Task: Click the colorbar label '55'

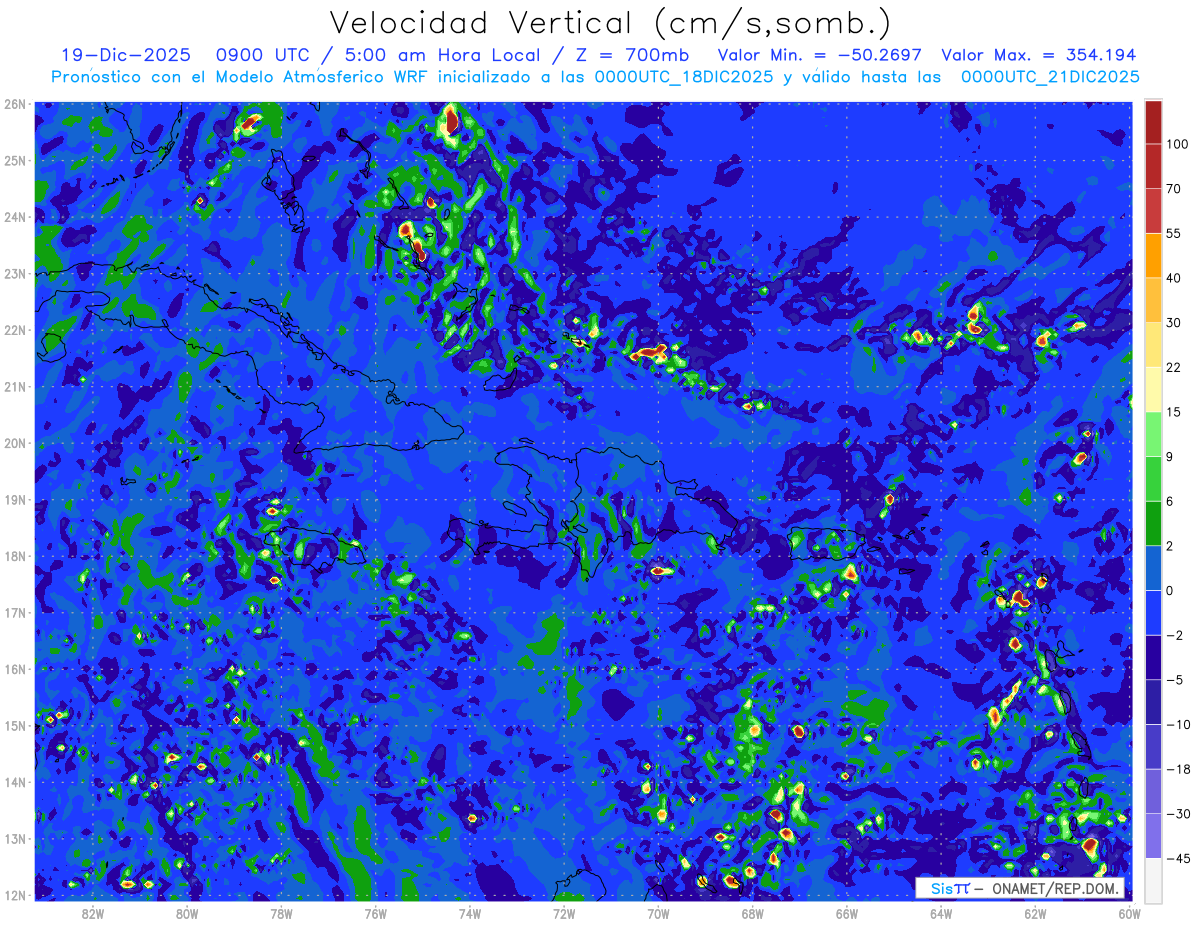Action: tap(1174, 233)
